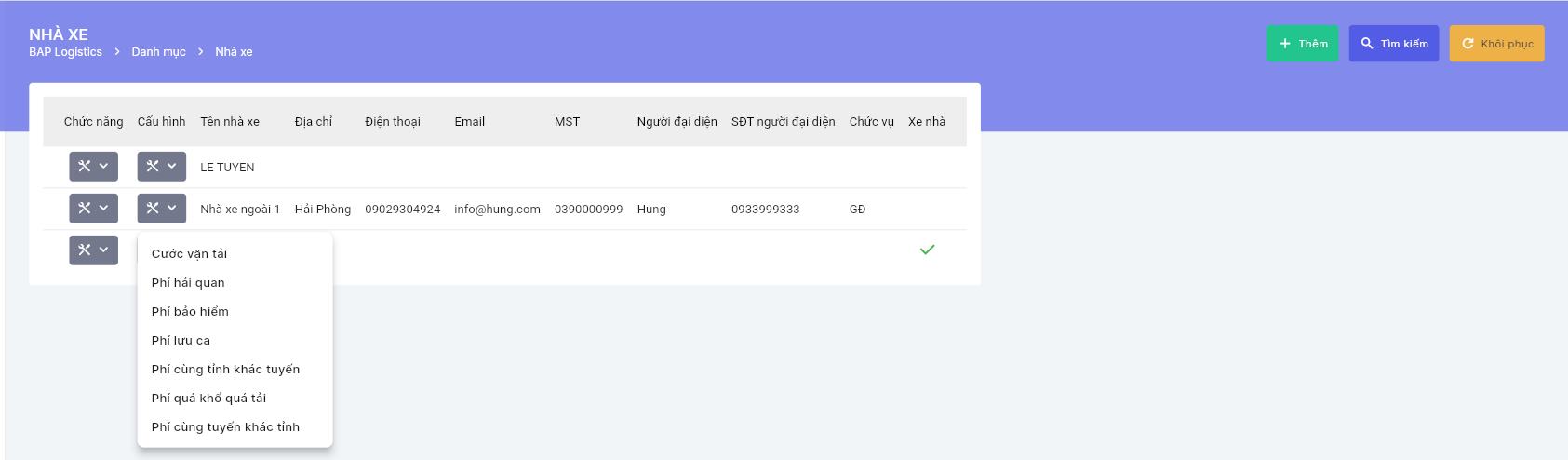Viewport: 1568px width, 460px height.
Task: Open Chức năng tools for Nhà xe ngoài 1
Action: point(93,209)
